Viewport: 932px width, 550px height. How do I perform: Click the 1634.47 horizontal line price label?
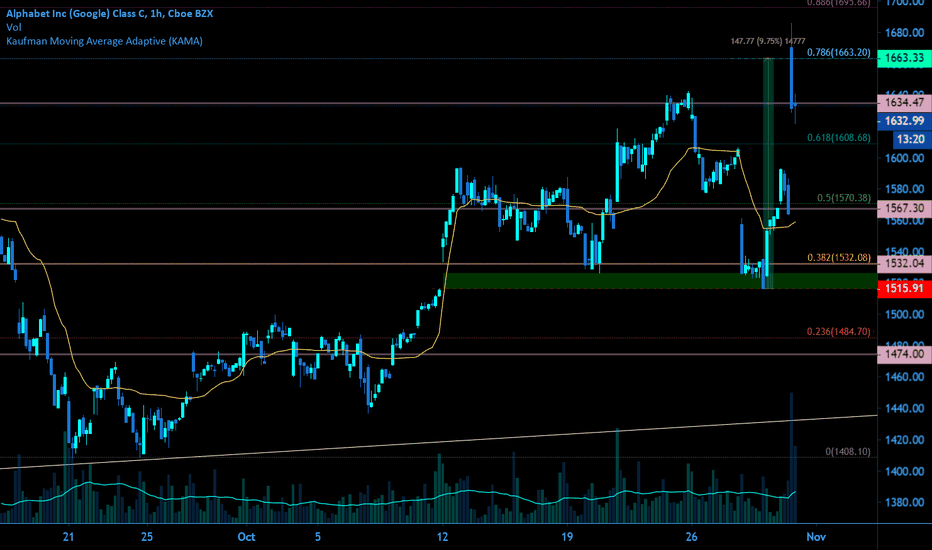[905, 102]
